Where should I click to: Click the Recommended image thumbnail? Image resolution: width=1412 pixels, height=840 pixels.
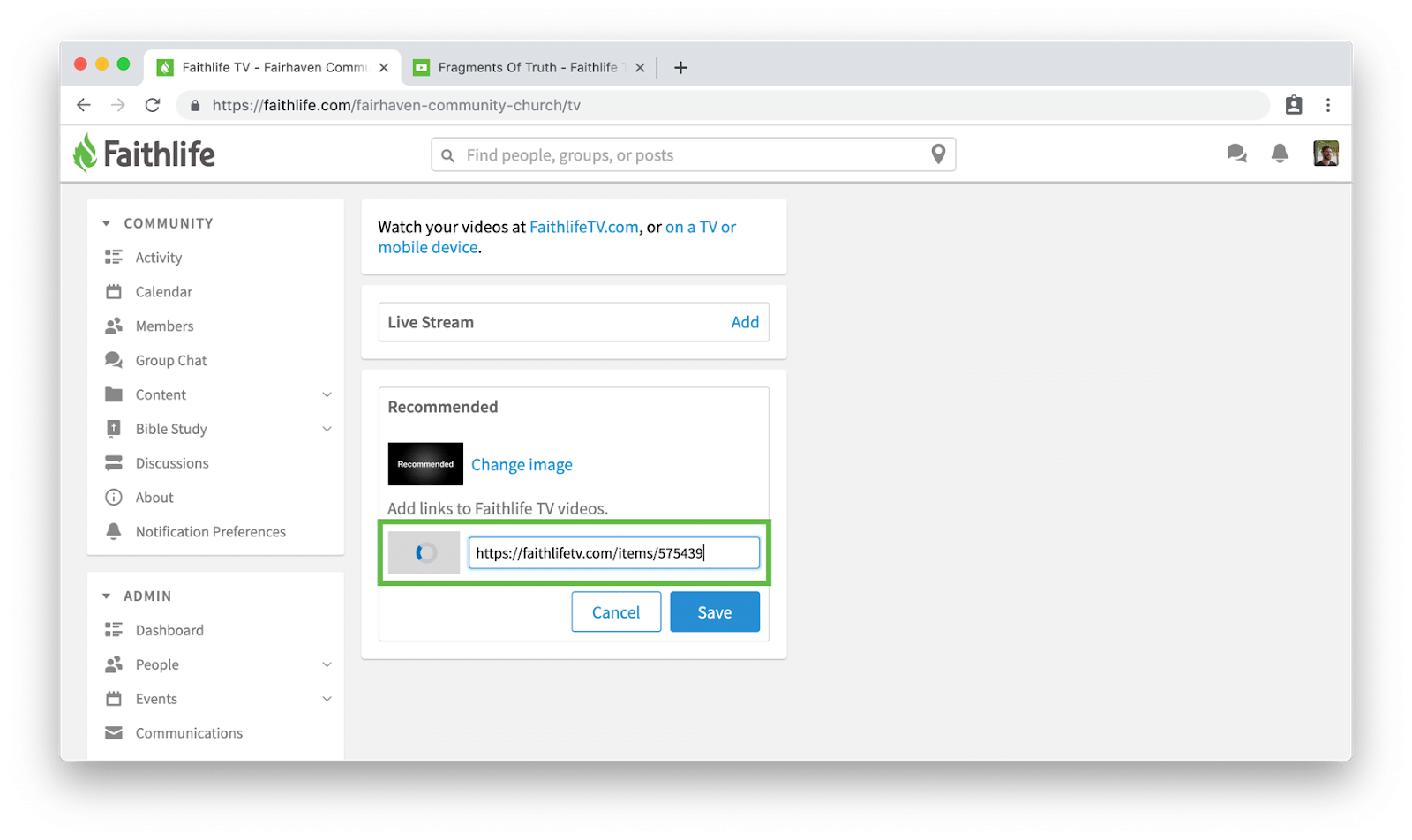[425, 464]
